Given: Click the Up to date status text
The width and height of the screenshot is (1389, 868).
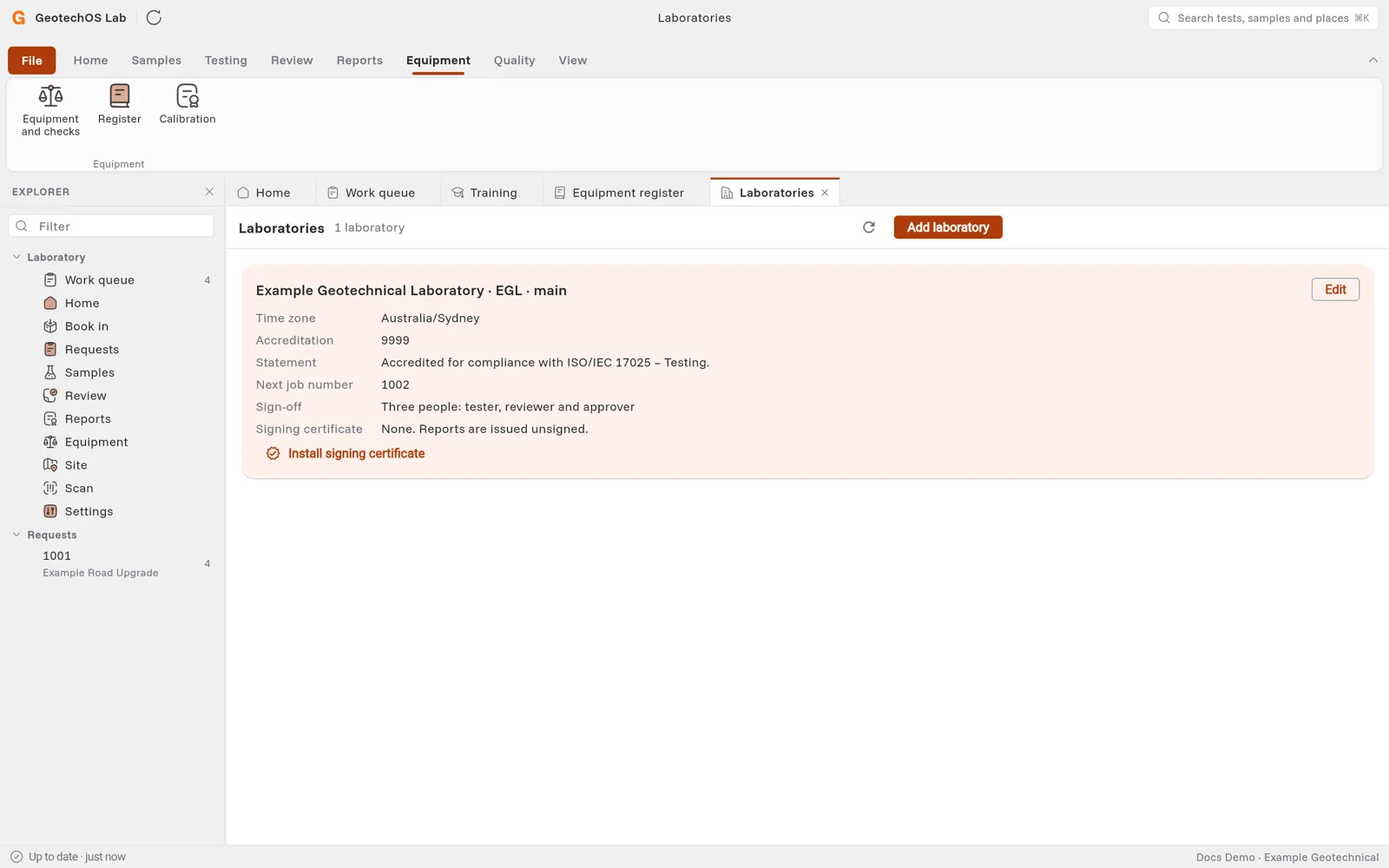Looking at the screenshot, I should point(77,857).
